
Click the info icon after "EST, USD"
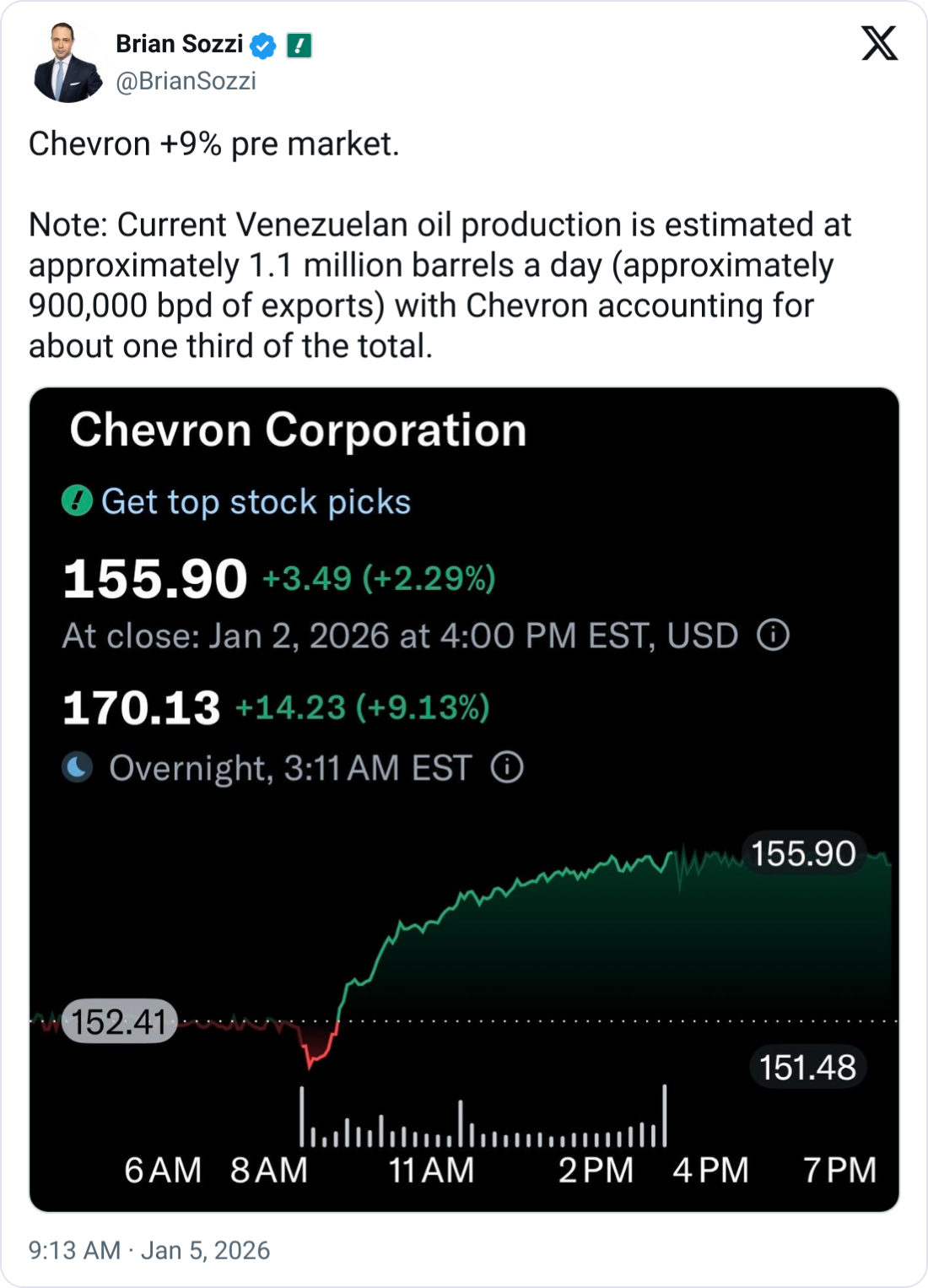click(773, 635)
